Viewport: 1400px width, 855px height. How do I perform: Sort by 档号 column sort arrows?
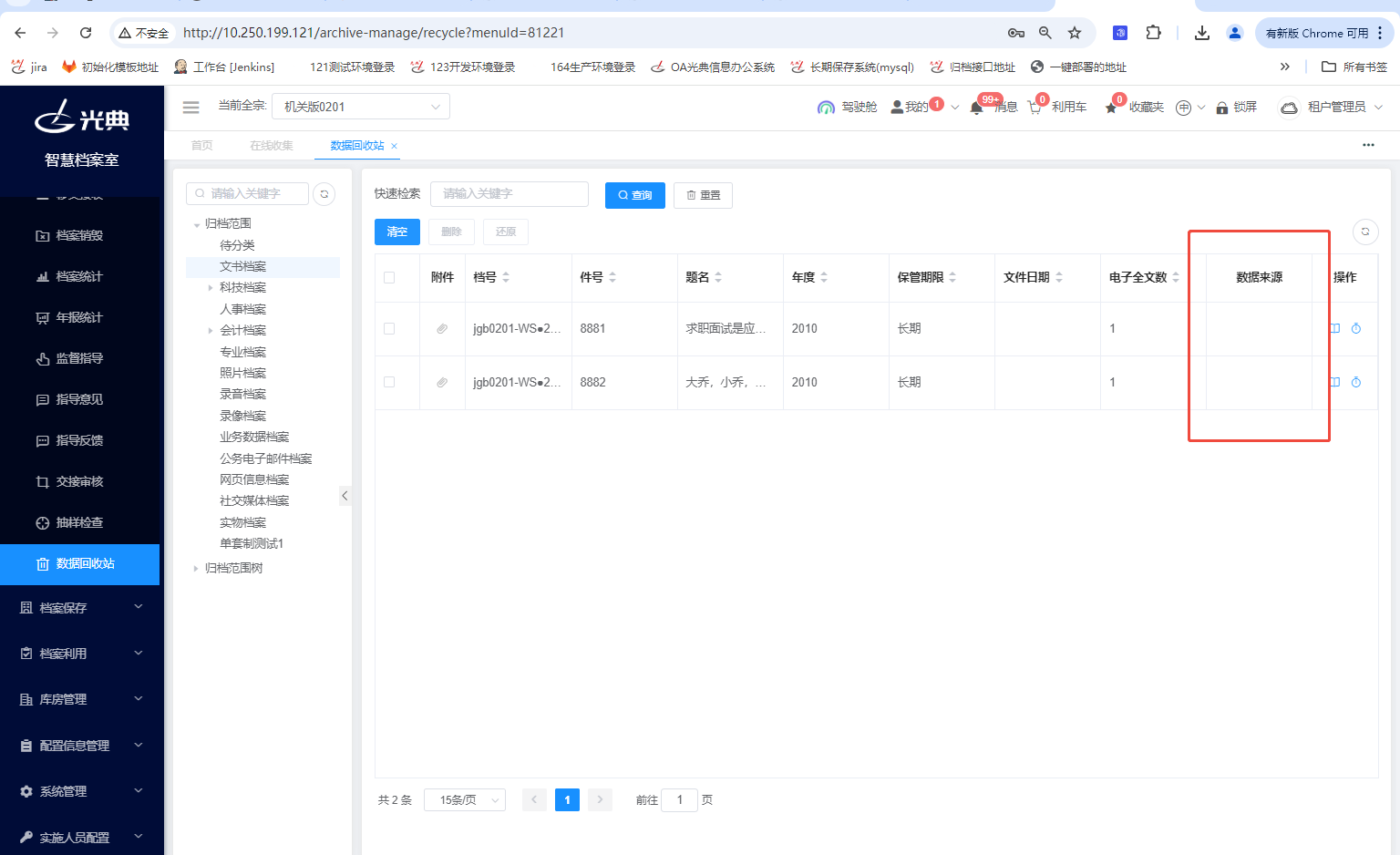pos(506,277)
